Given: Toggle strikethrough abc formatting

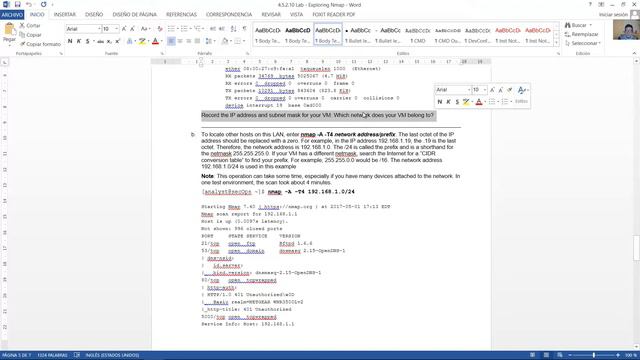Looking at the screenshot, I should click(100, 41).
